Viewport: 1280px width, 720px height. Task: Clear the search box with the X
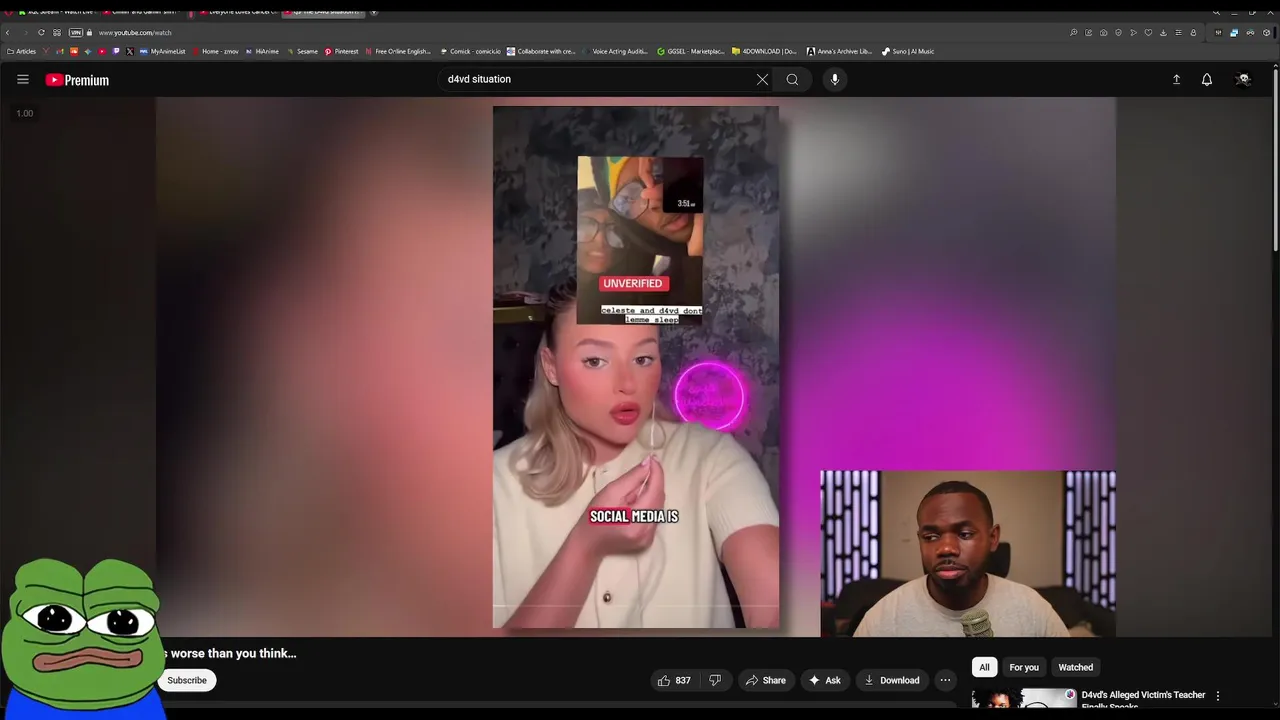point(762,79)
